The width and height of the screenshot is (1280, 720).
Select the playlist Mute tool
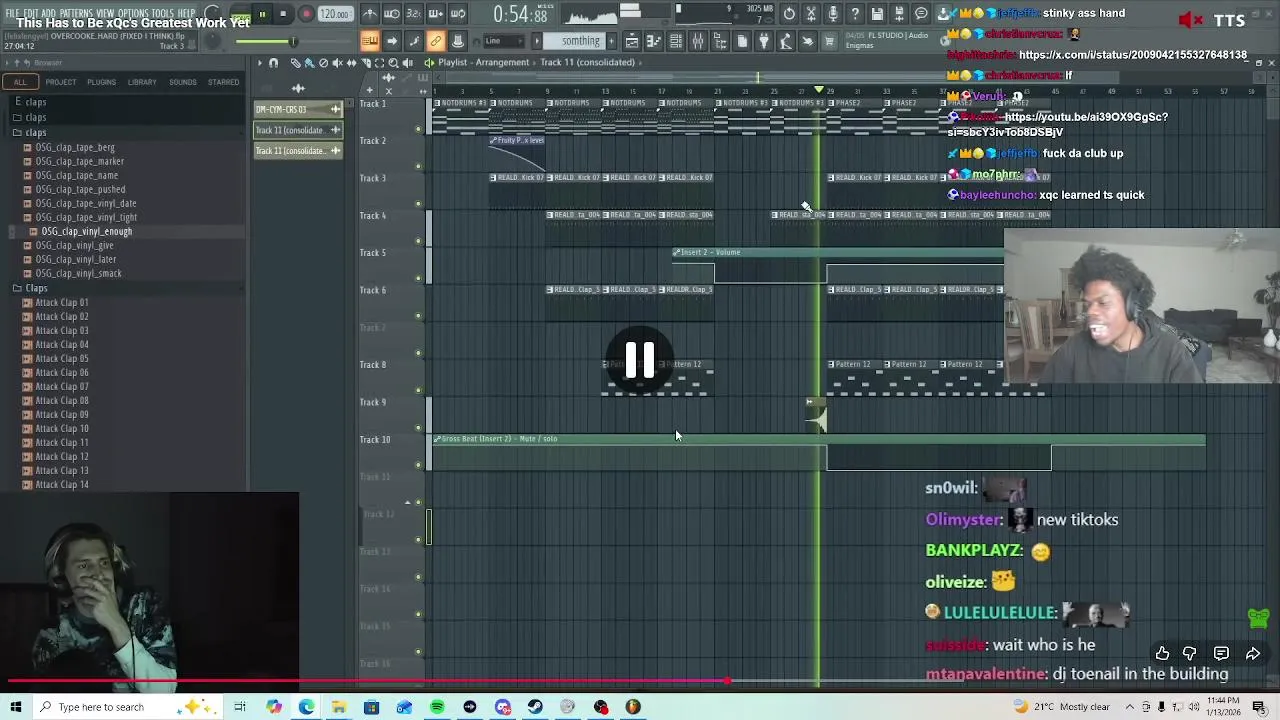coord(337,63)
